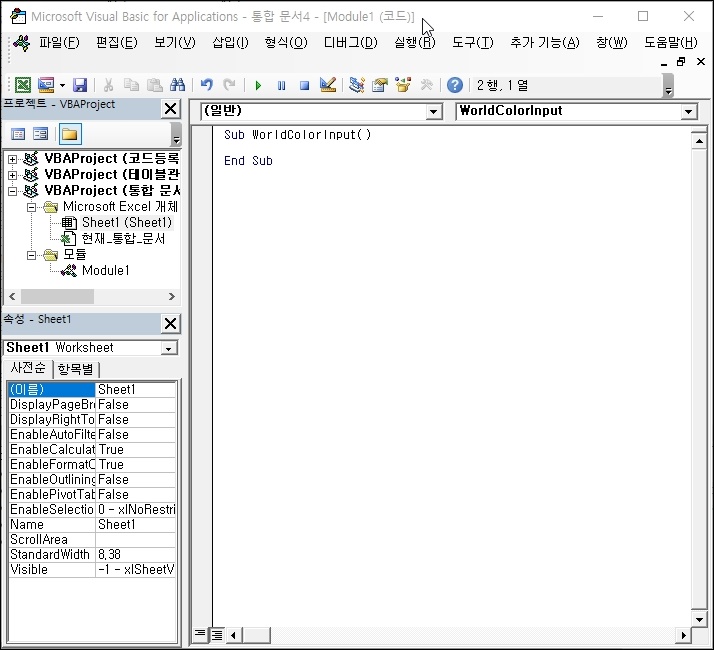Click View Object icon in project panel
This screenshot has height=650, width=714.
(41, 134)
